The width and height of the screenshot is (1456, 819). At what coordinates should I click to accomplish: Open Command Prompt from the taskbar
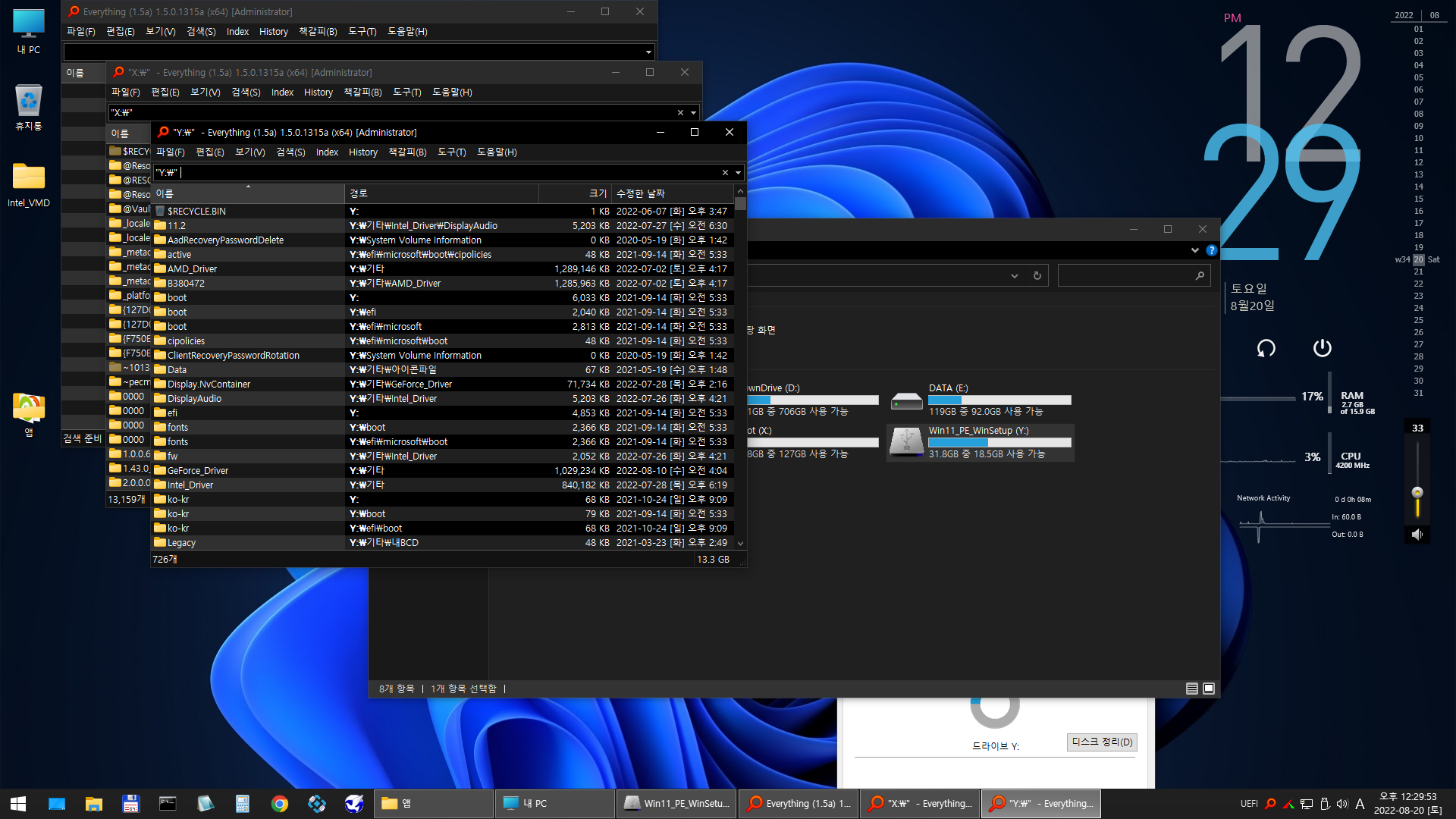coord(168,803)
